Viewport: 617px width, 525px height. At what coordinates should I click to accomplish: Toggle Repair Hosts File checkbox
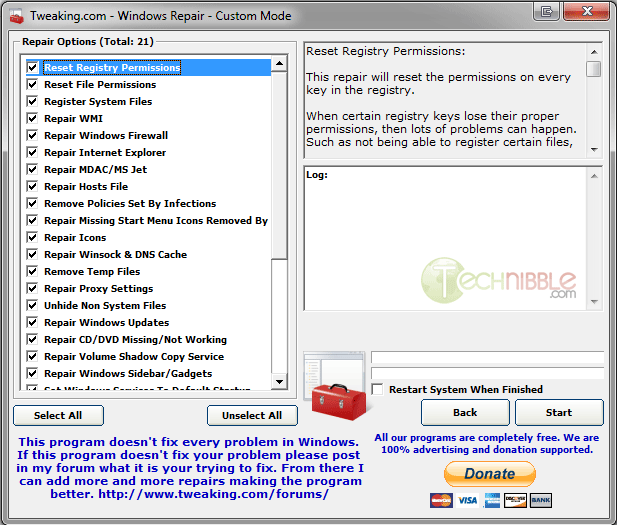(32, 186)
